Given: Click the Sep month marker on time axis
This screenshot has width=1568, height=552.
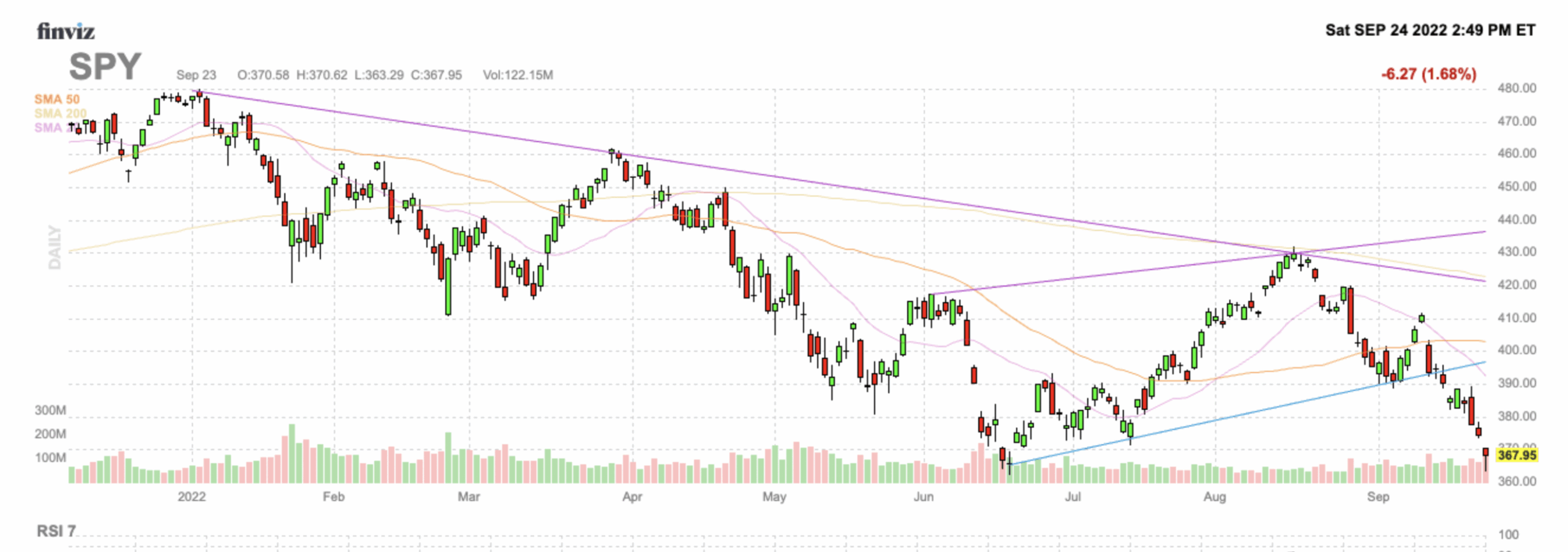Looking at the screenshot, I should (1378, 496).
